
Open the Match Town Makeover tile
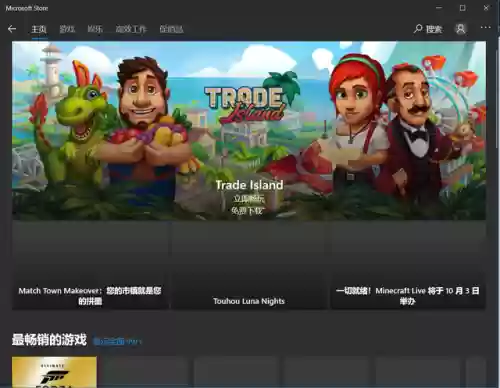[90, 265]
